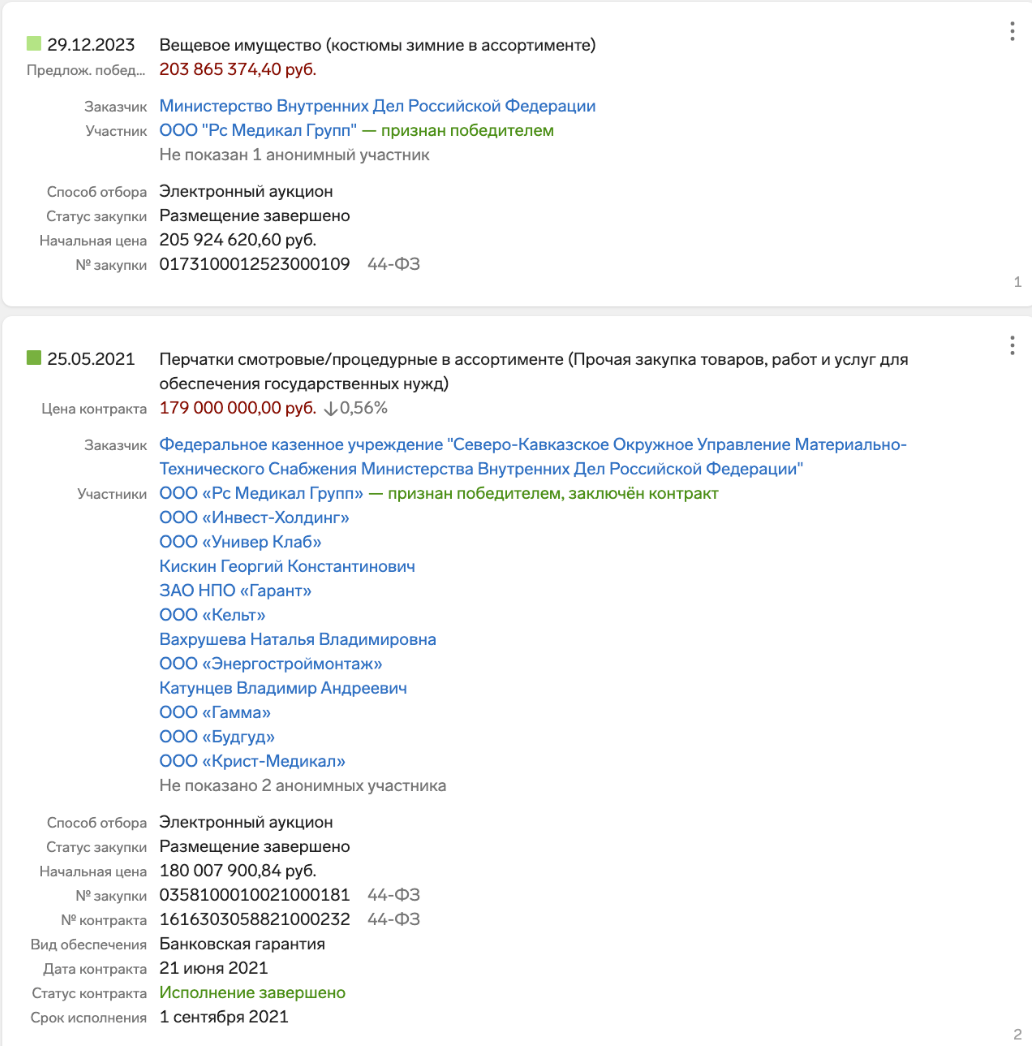Open participant ООО «Инвест-Холдинг»
The image size is (1032, 1046).
pos(254,518)
